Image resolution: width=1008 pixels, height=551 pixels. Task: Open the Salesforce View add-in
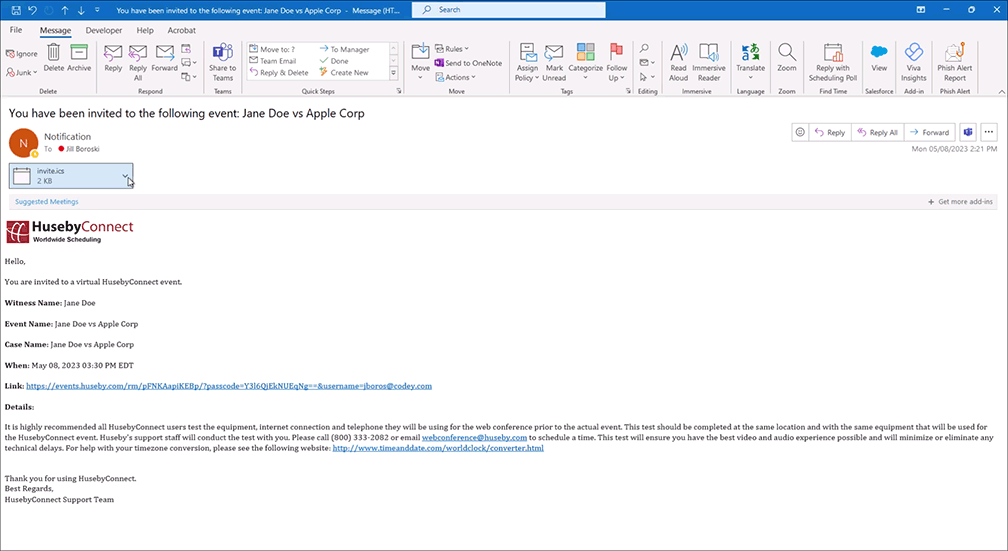point(879,58)
